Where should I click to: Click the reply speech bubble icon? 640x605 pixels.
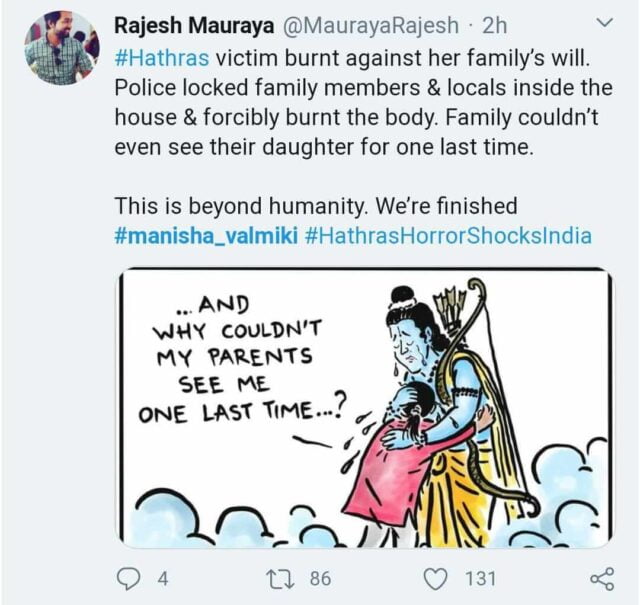133,578
